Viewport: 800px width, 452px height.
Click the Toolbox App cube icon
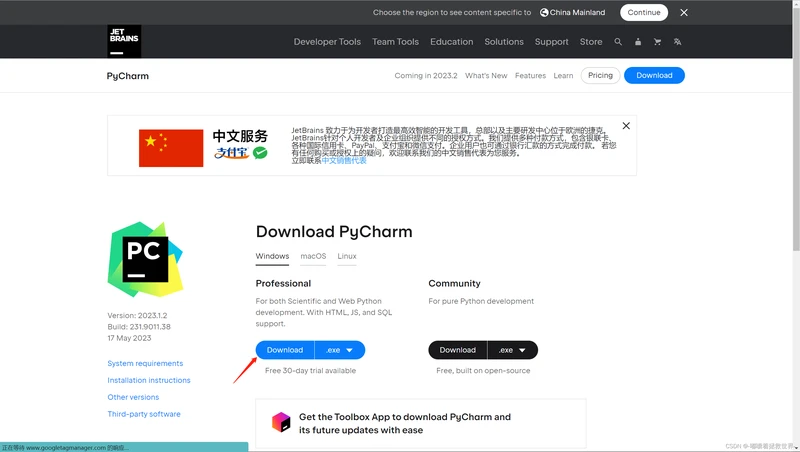pos(281,422)
